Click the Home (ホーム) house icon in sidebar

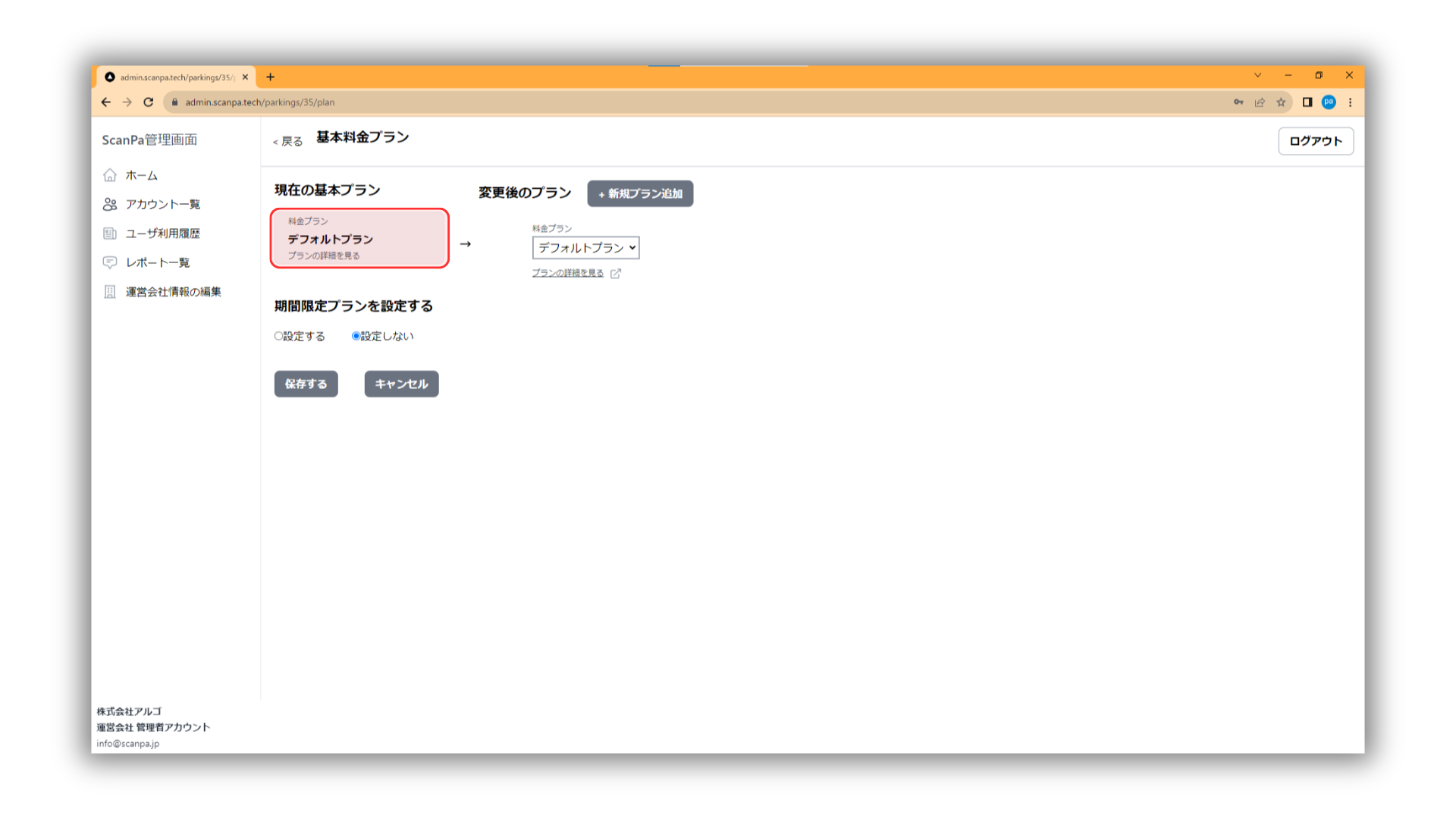pyautogui.click(x=110, y=175)
